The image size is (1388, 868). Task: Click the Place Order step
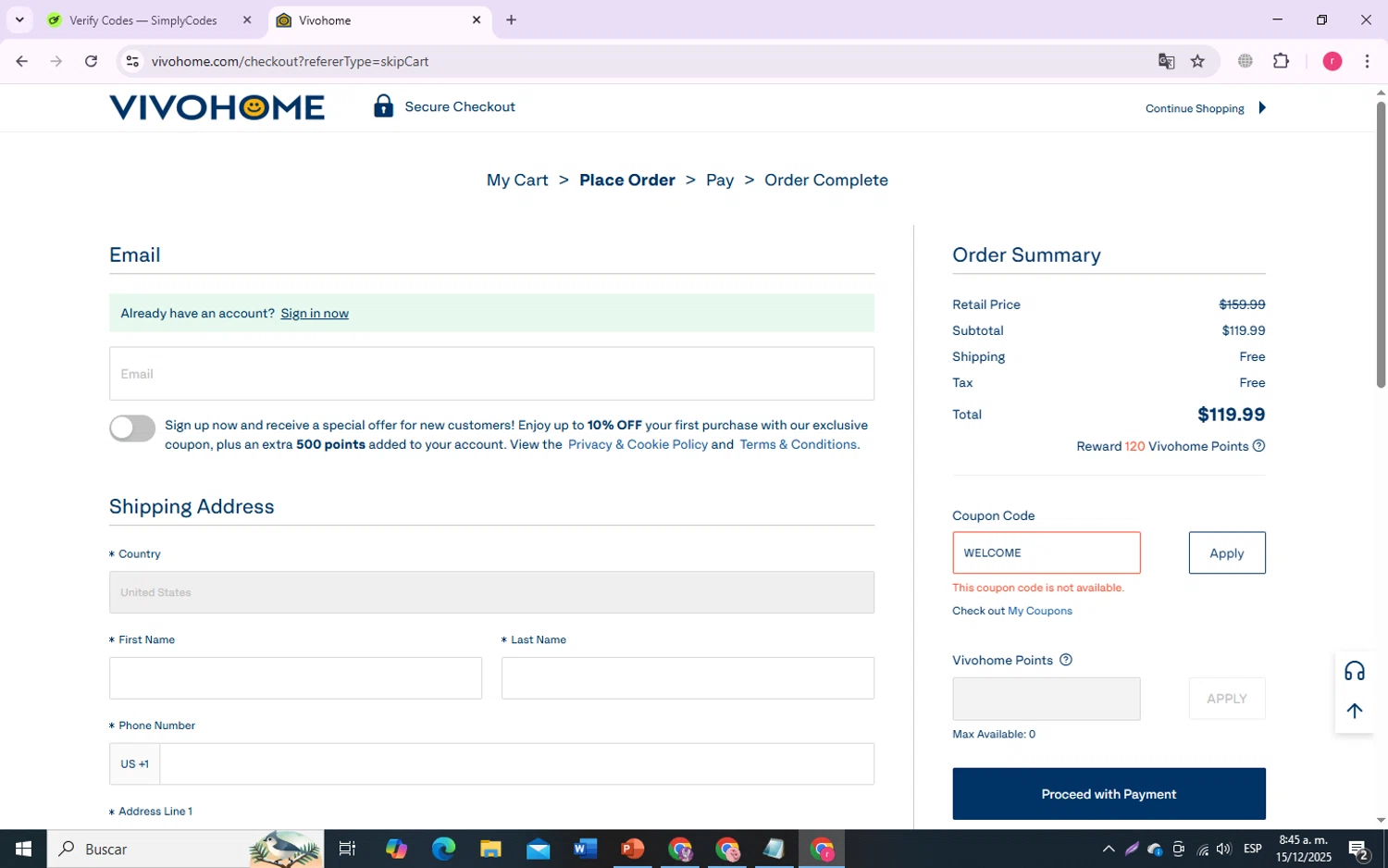pos(627,180)
